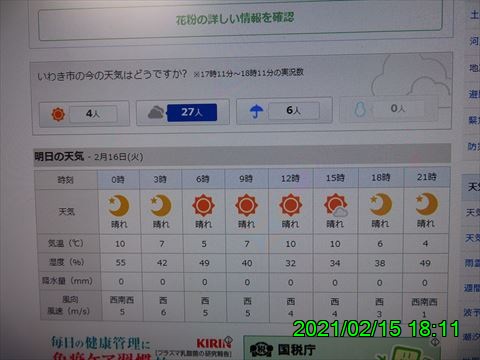Image resolution: width=480 pixels, height=360 pixels.
Task: Click the 21時 moon weather icon
Action: tap(427, 204)
